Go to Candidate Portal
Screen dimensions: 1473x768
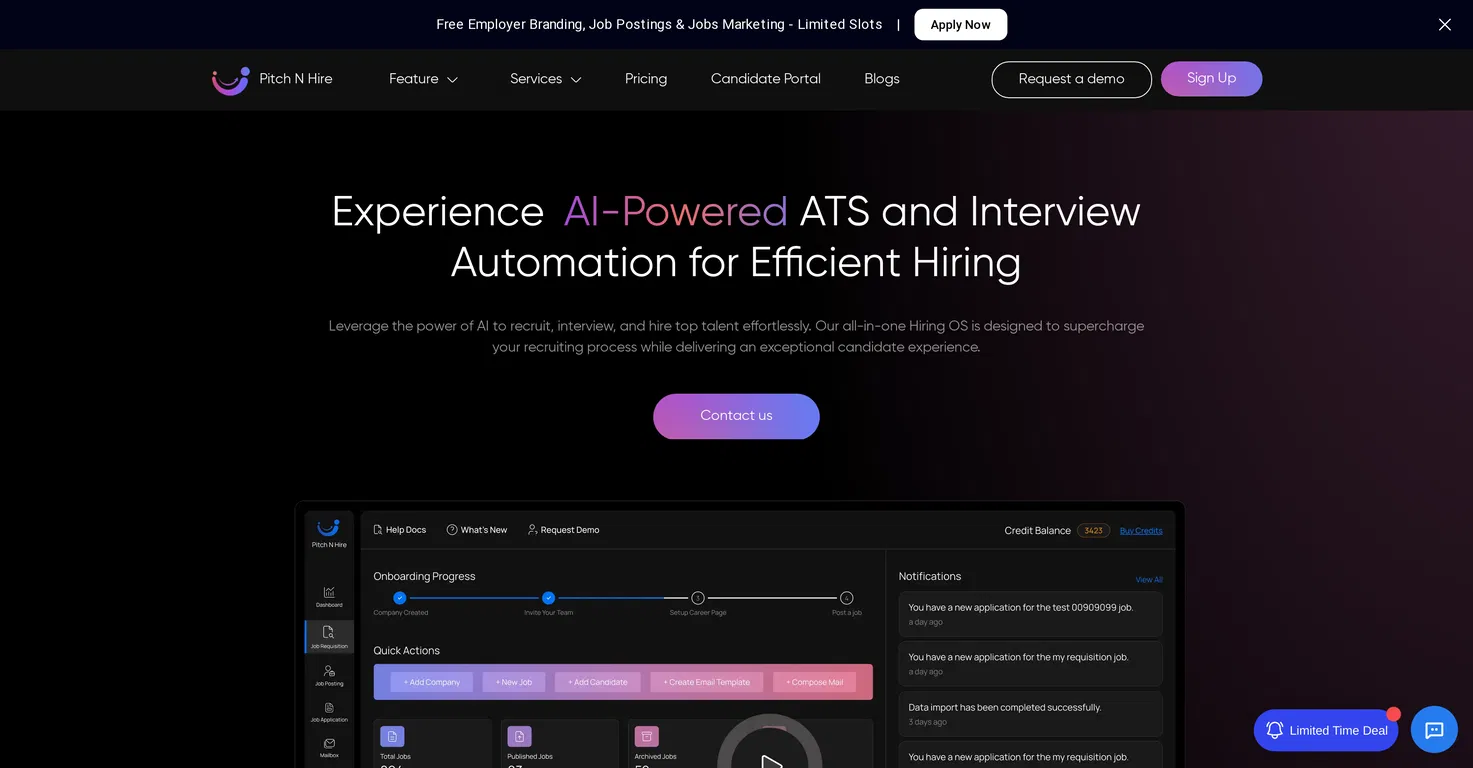click(x=765, y=79)
